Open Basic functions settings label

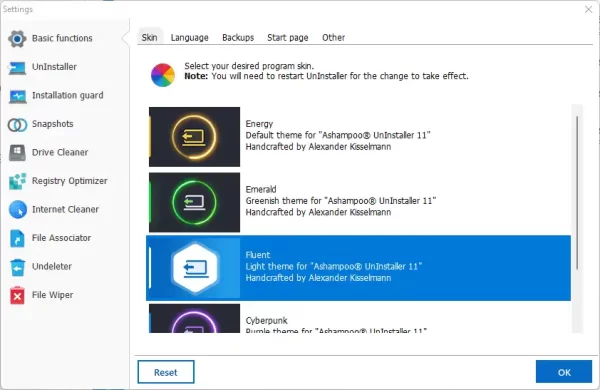tap(62, 38)
